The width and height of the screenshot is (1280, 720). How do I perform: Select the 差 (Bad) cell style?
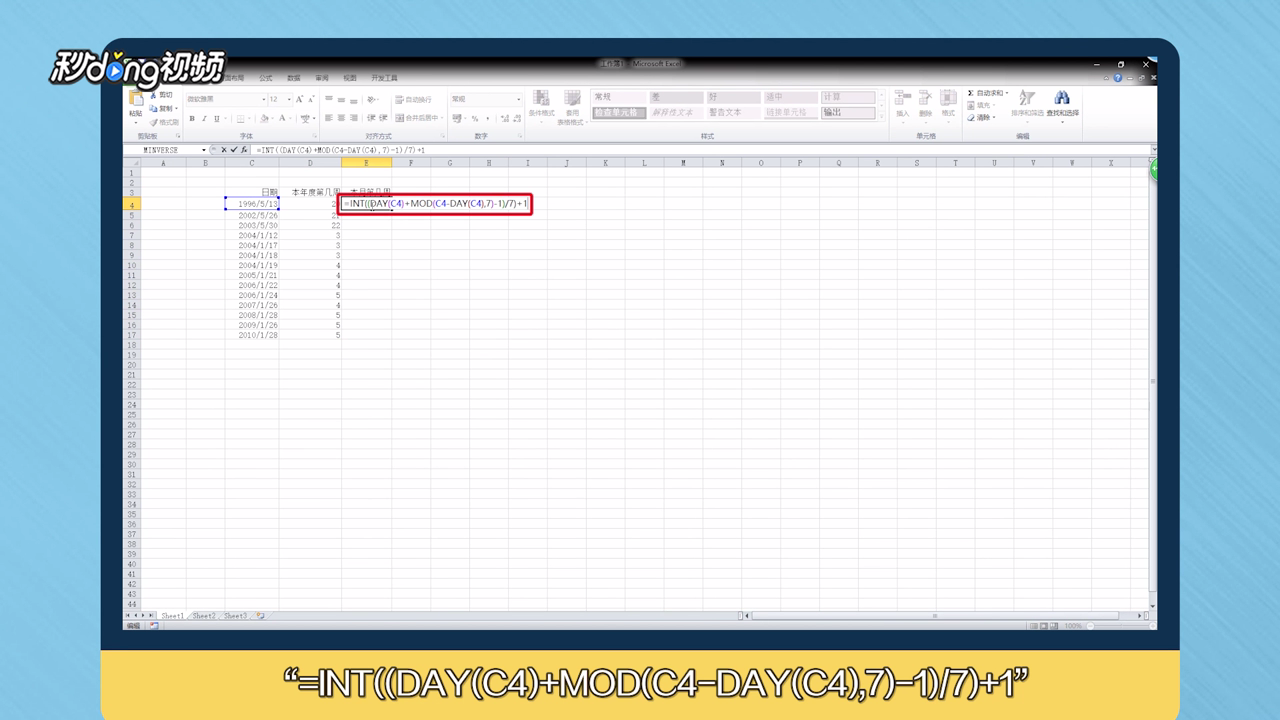[x=675, y=97]
